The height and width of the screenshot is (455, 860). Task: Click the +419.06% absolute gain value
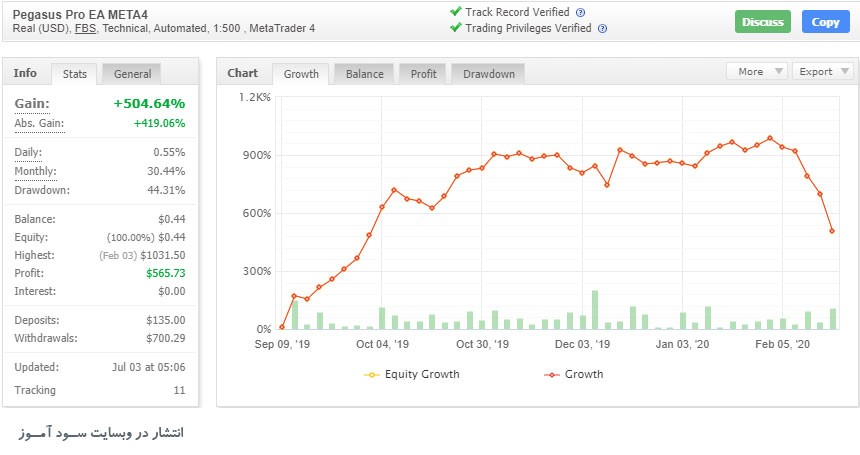pos(159,123)
